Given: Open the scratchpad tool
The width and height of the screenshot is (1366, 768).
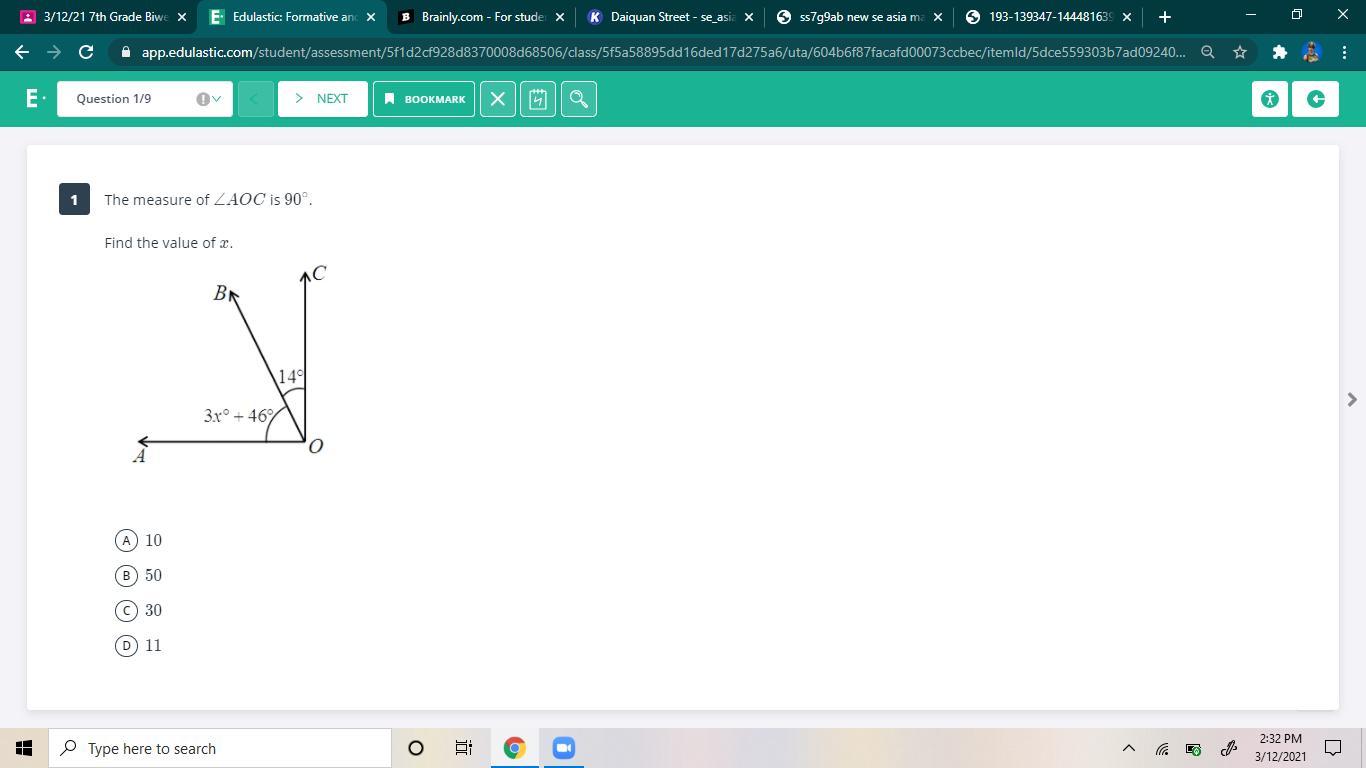Looking at the screenshot, I should point(538,99).
